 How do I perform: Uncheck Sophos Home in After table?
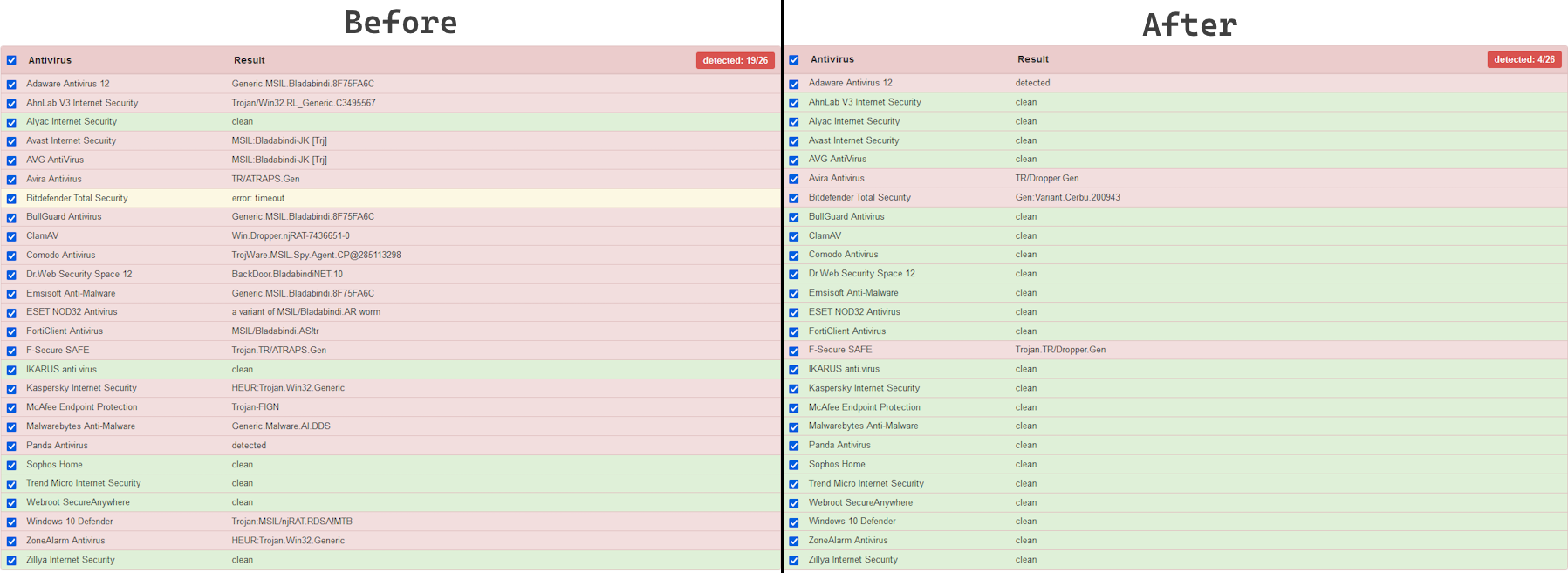click(x=794, y=465)
